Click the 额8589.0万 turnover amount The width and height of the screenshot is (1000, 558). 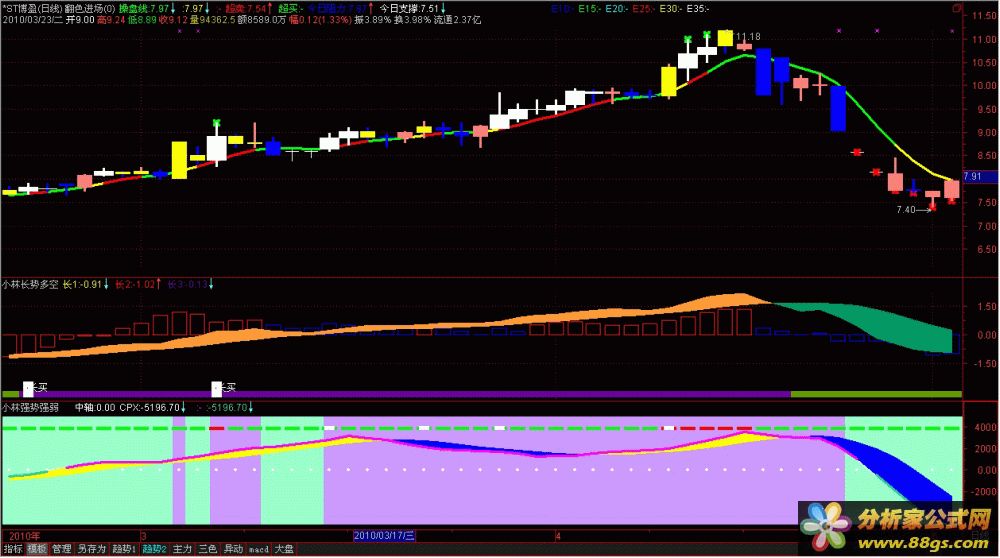coord(261,20)
